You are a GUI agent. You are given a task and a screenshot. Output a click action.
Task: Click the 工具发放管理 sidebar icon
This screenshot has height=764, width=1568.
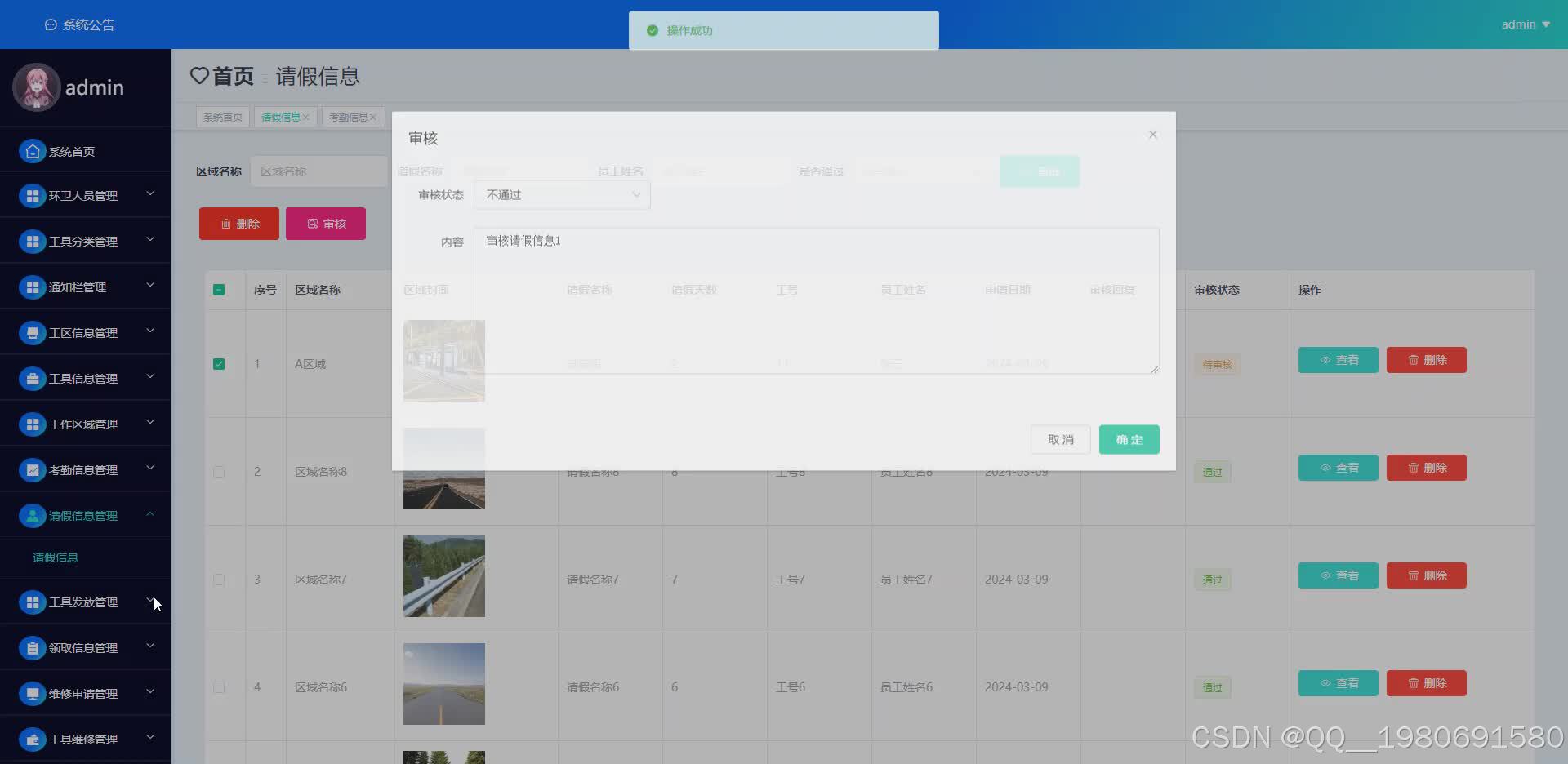(x=33, y=602)
